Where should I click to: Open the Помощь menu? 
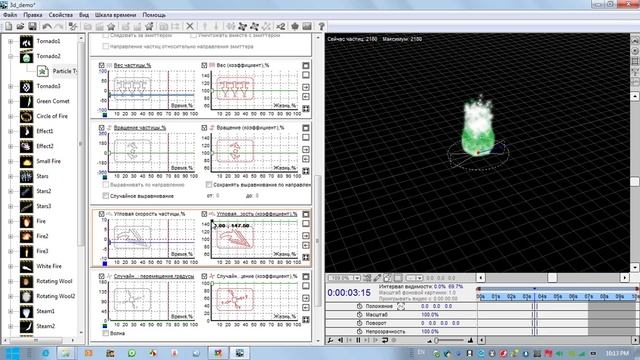pyautogui.click(x=154, y=15)
